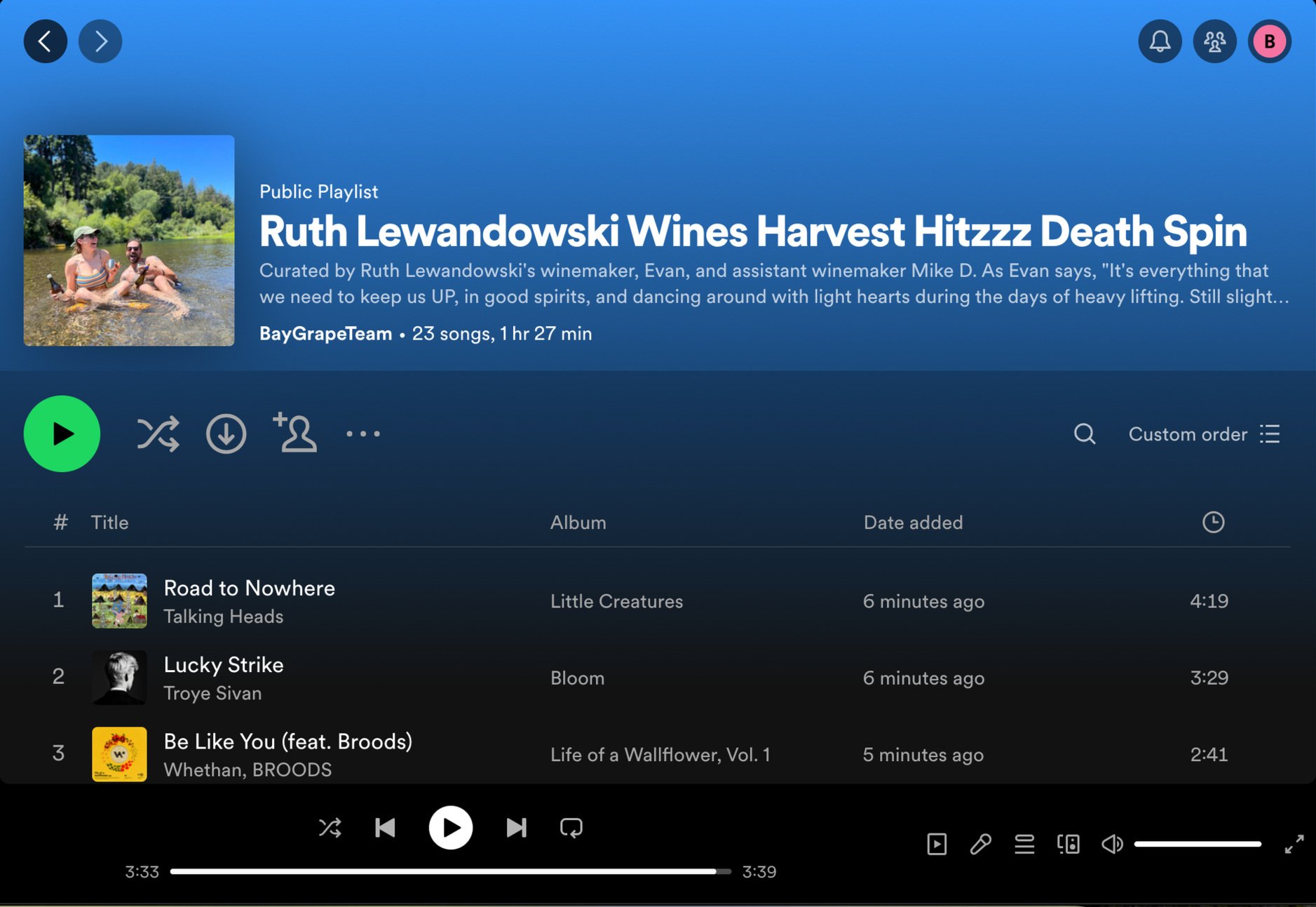Select the Road to Nowhere track title
Viewport: 1316px width, 907px height.
(x=249, y=588)
